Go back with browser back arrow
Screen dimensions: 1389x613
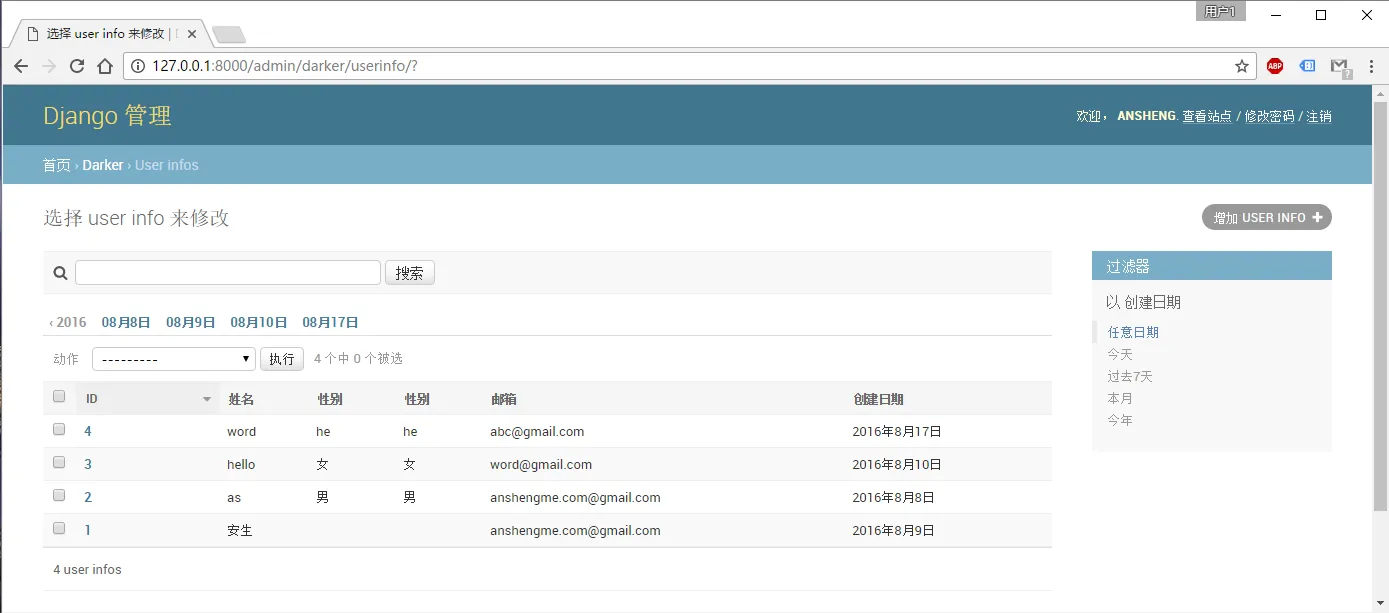click(21, 67)
